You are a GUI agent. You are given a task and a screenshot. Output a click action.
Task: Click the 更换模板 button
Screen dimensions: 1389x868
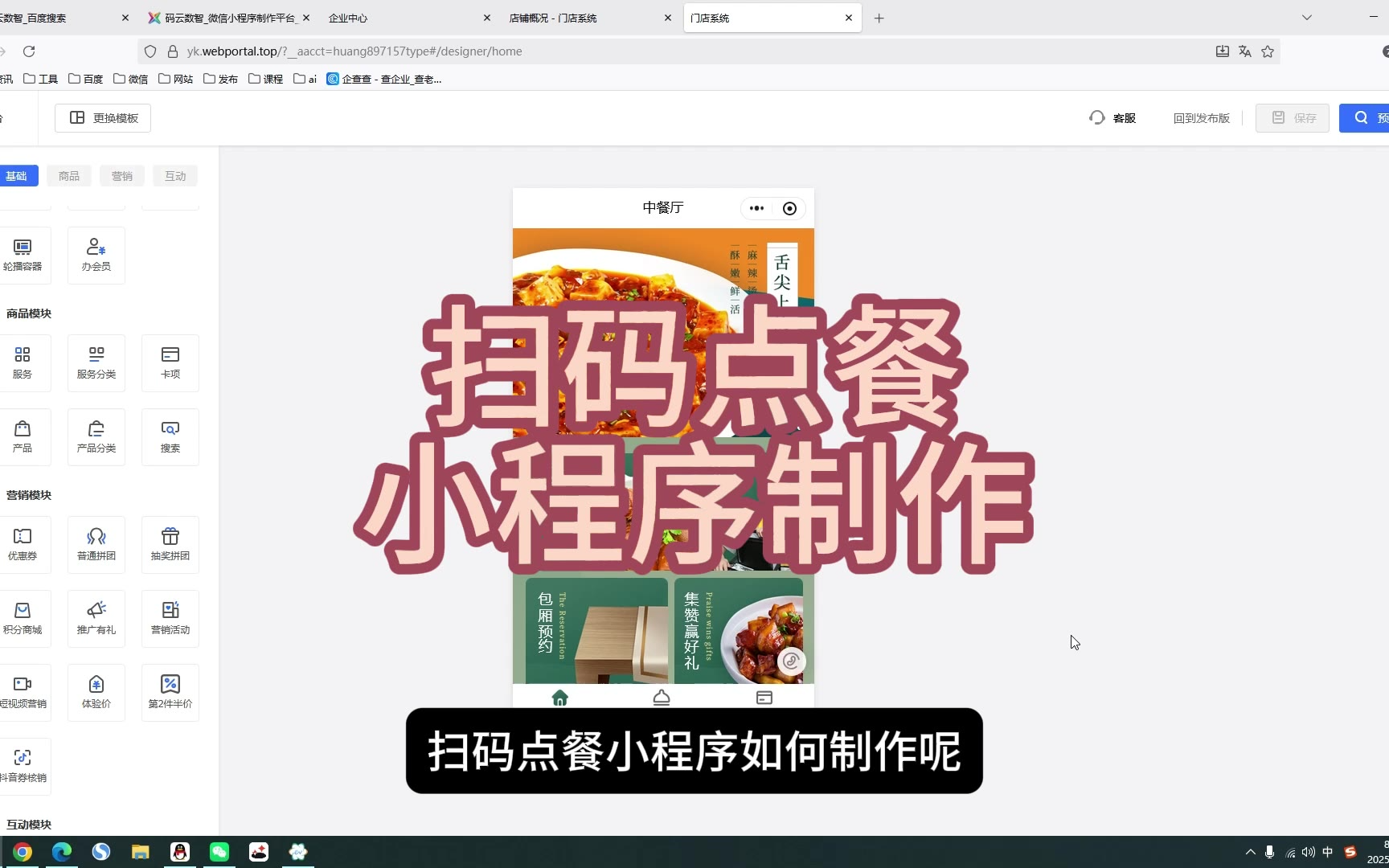point(103,118)
